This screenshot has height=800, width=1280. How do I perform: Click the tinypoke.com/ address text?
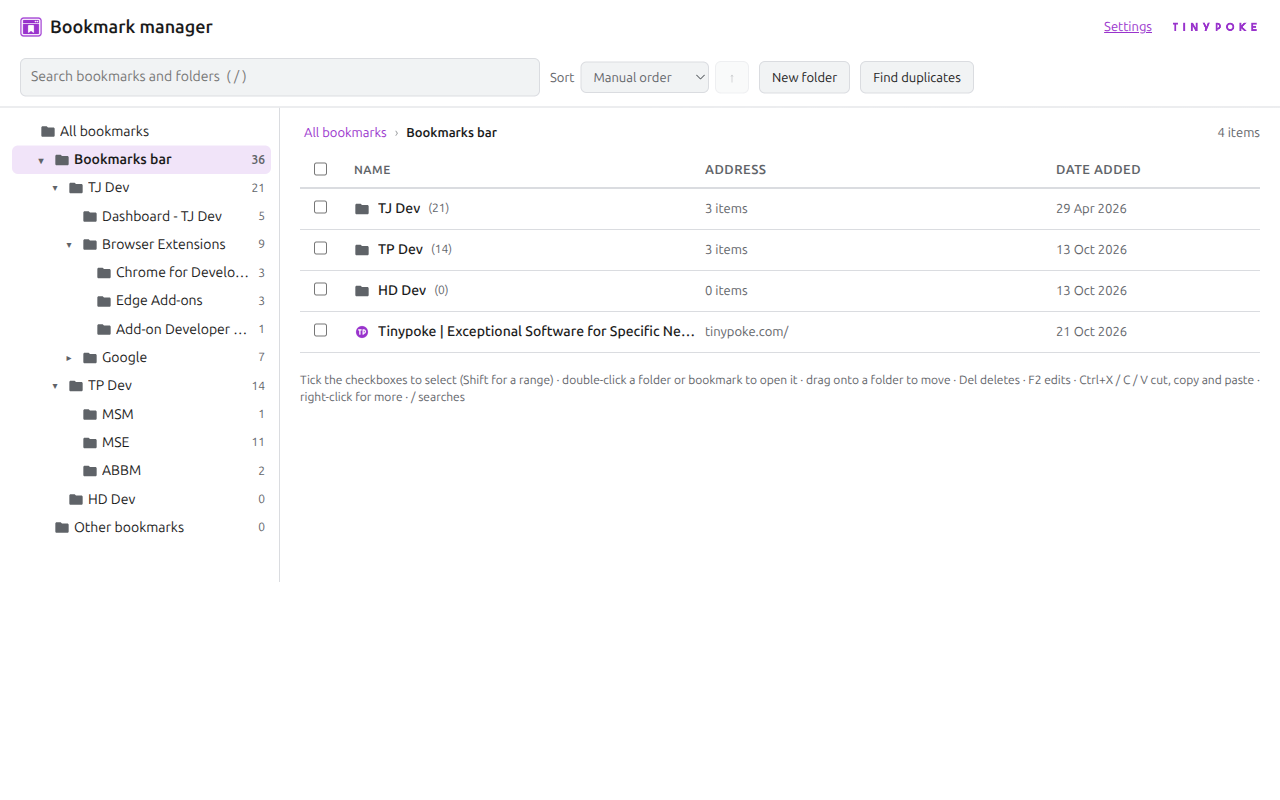click(x=747, y=332)
